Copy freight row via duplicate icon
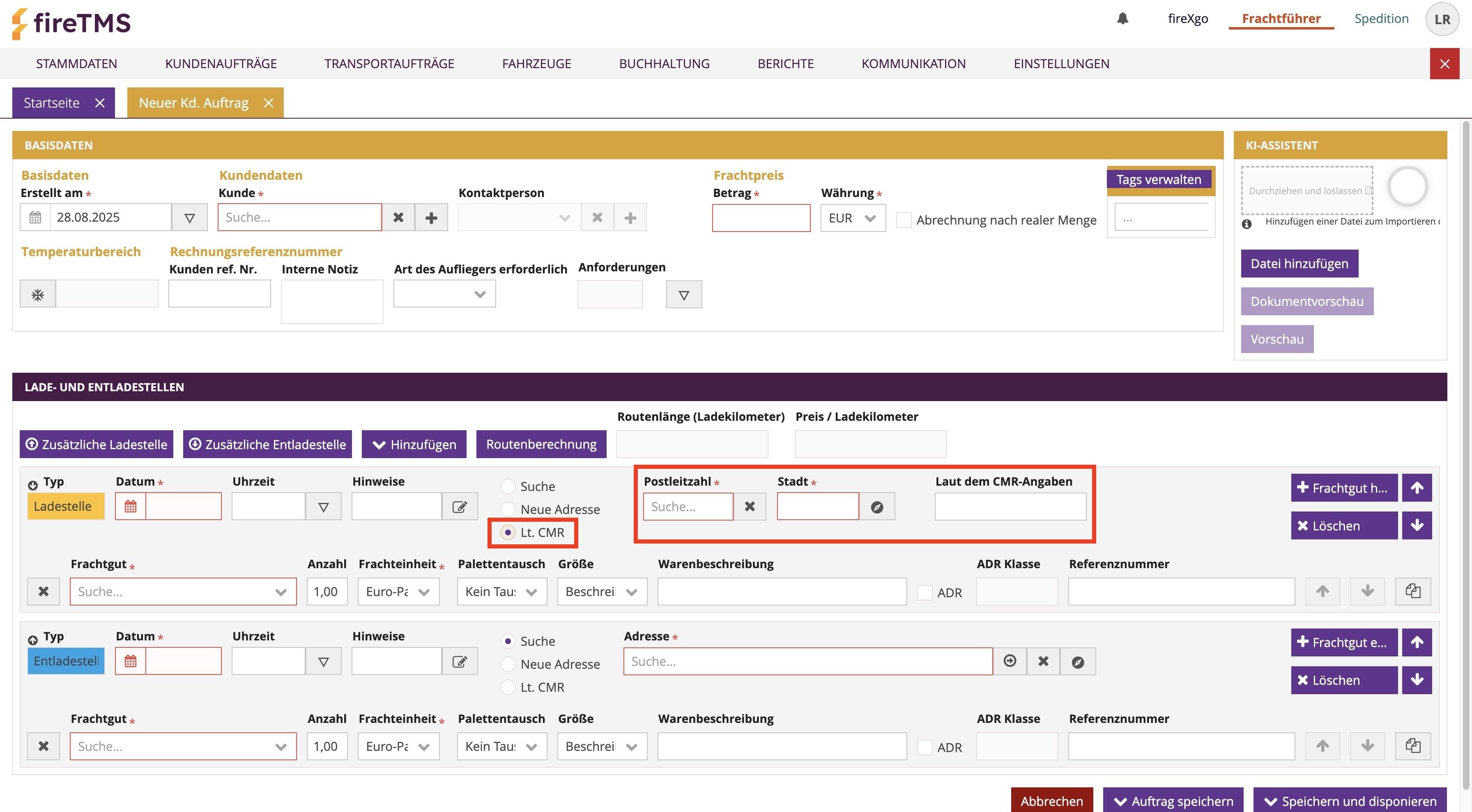This screenshot has height=812, width=1472. click(1412, 591)
